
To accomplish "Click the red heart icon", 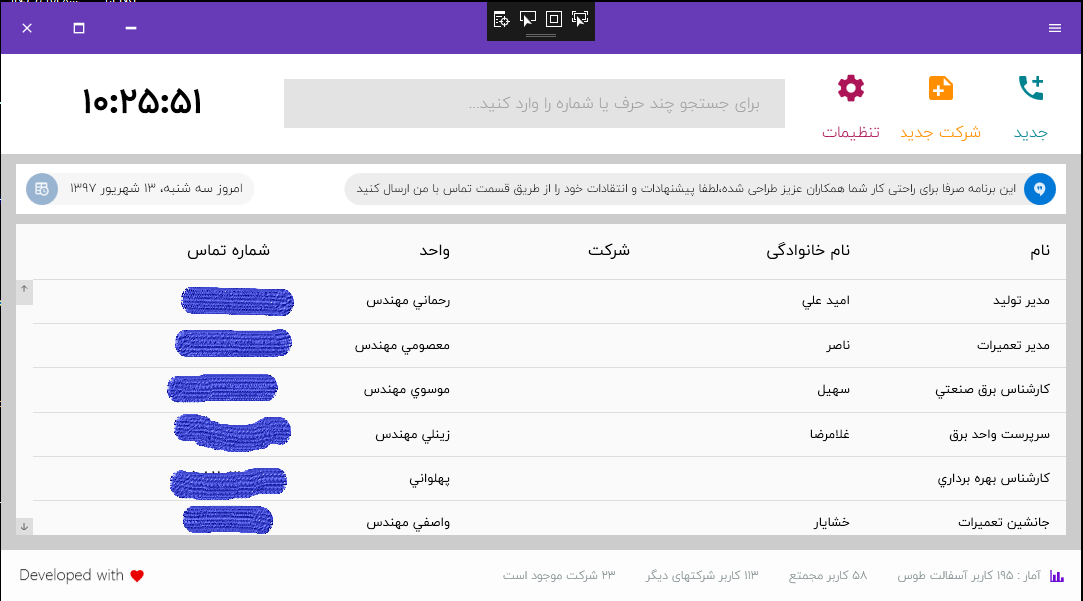I will (137, 576).
